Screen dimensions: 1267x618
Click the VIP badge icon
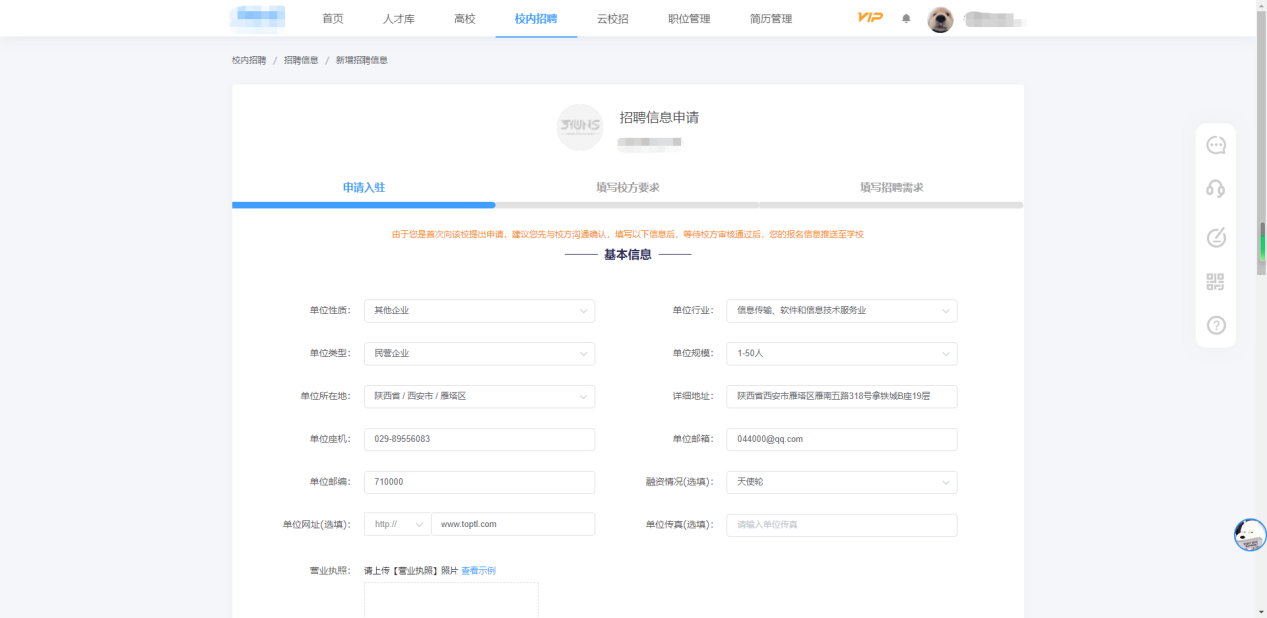point(870,18)
